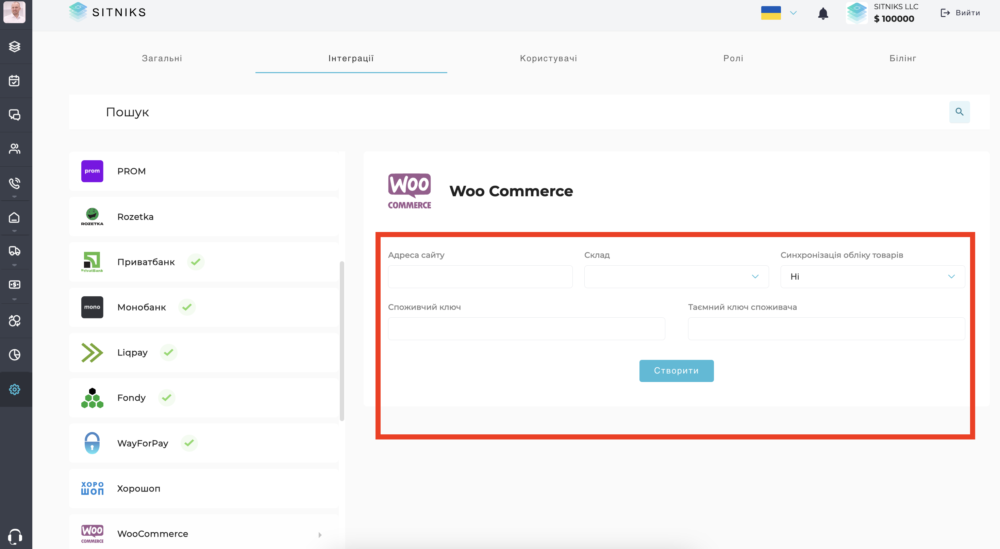Click the Адреса сайту input field

pos(480,277)
